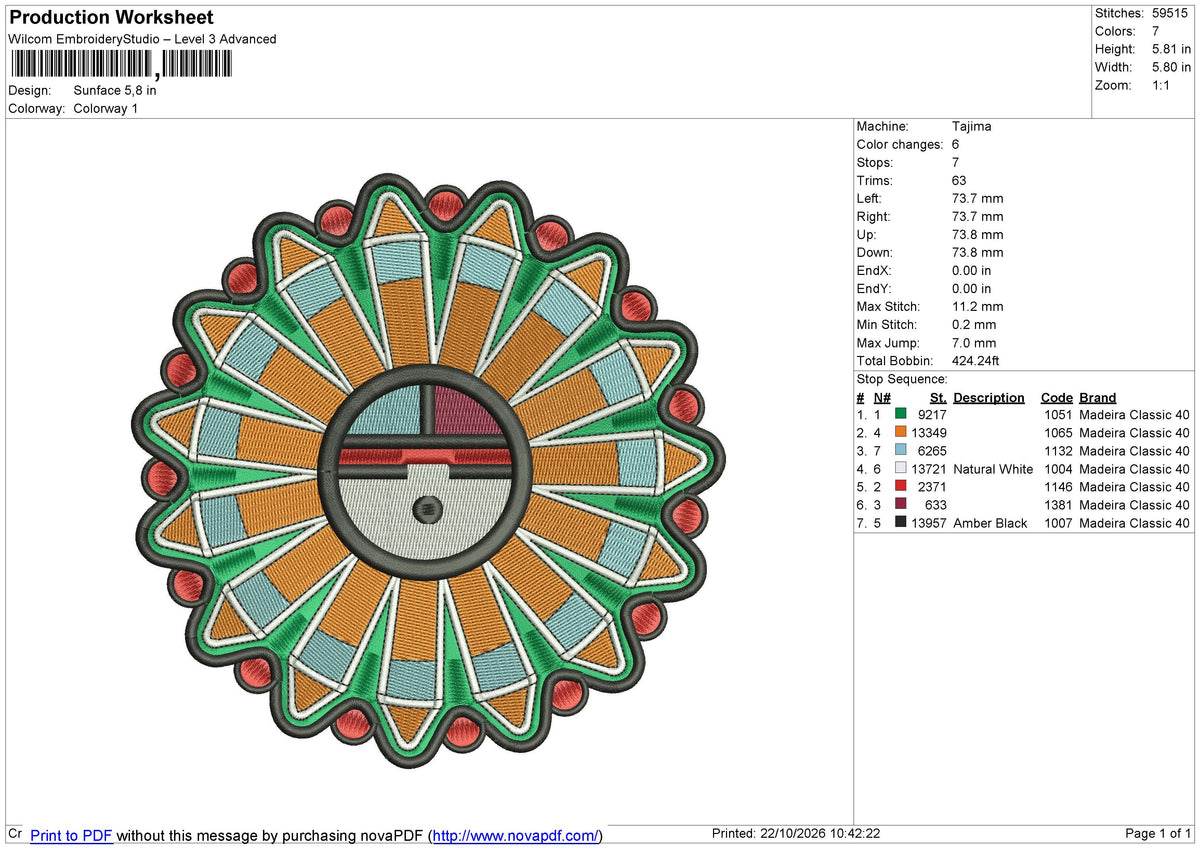Click the Colors value 7 in summary
1200x848 pixels.
1156,31
